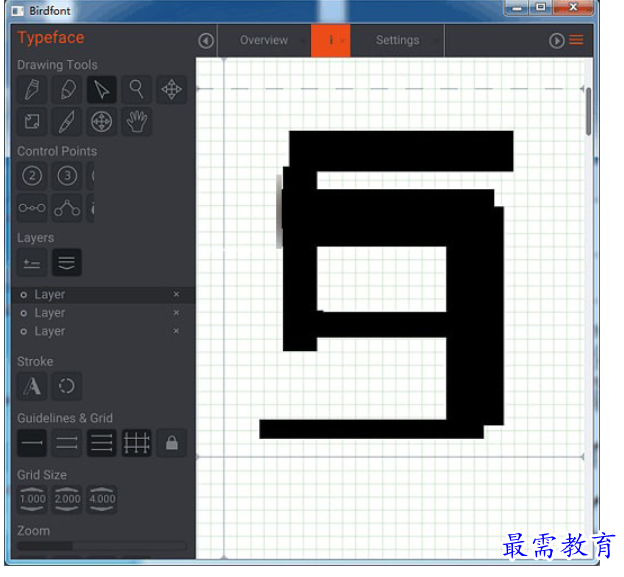Select the Pen tool in Drawing Tools
Image resolution: width=624 pixels, height=577 pixels.
32,90
